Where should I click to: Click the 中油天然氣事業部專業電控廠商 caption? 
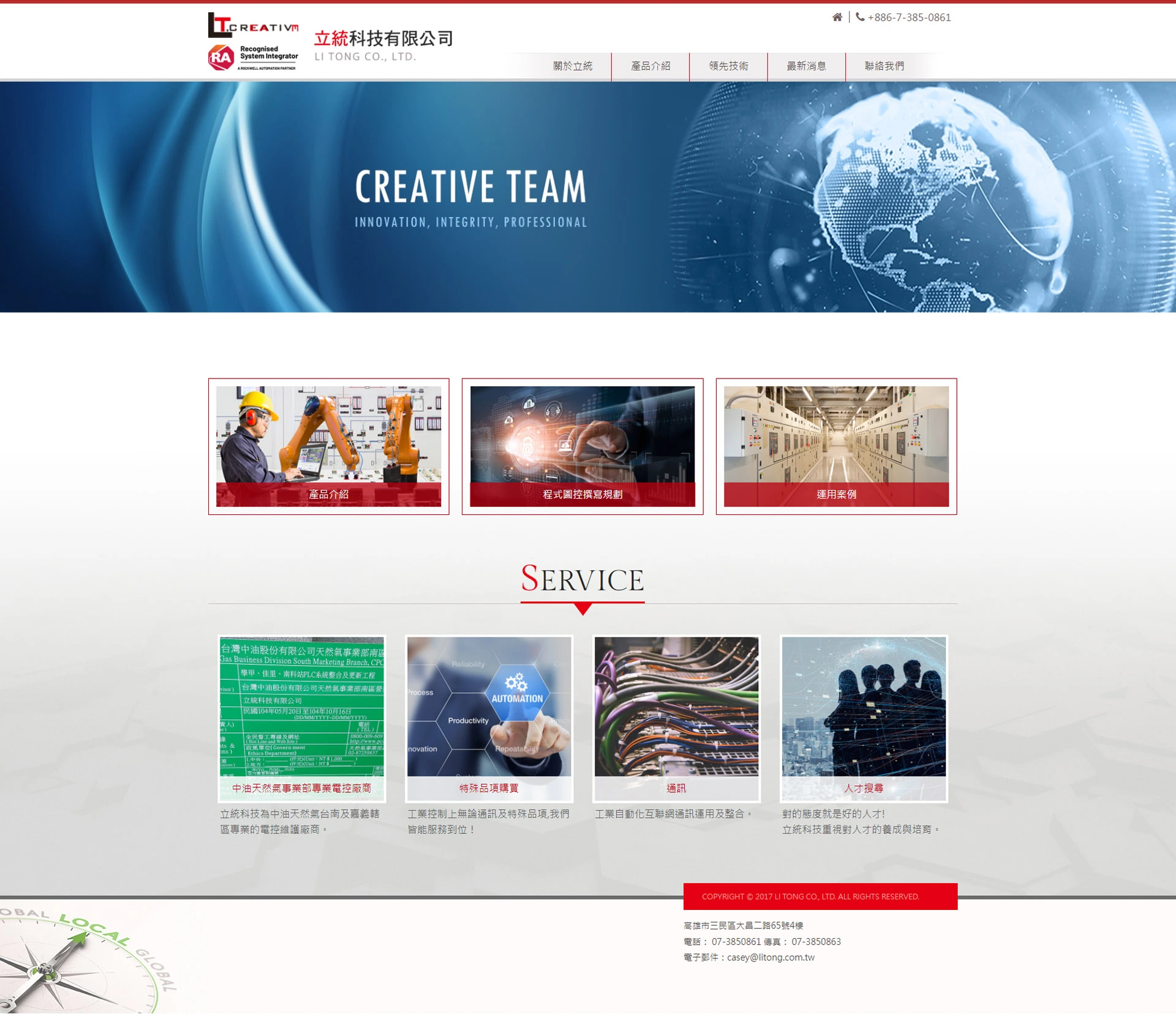[301, 788]
